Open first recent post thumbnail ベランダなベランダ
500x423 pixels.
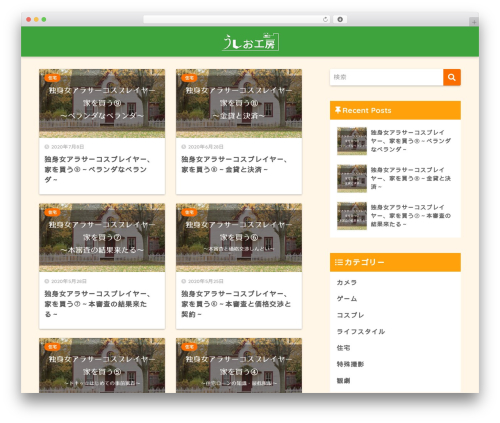(x=352, y=141)
